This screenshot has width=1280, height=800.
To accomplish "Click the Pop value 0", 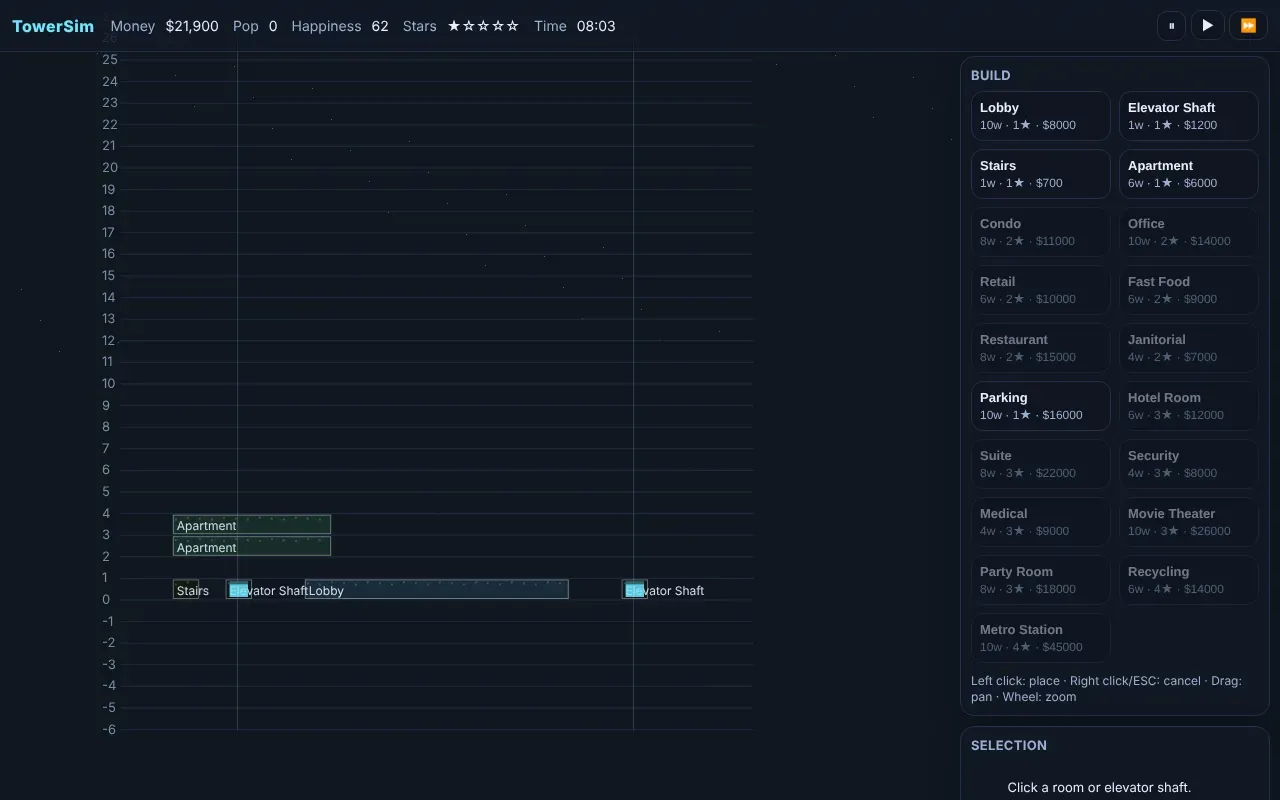I will click(273, 26).
